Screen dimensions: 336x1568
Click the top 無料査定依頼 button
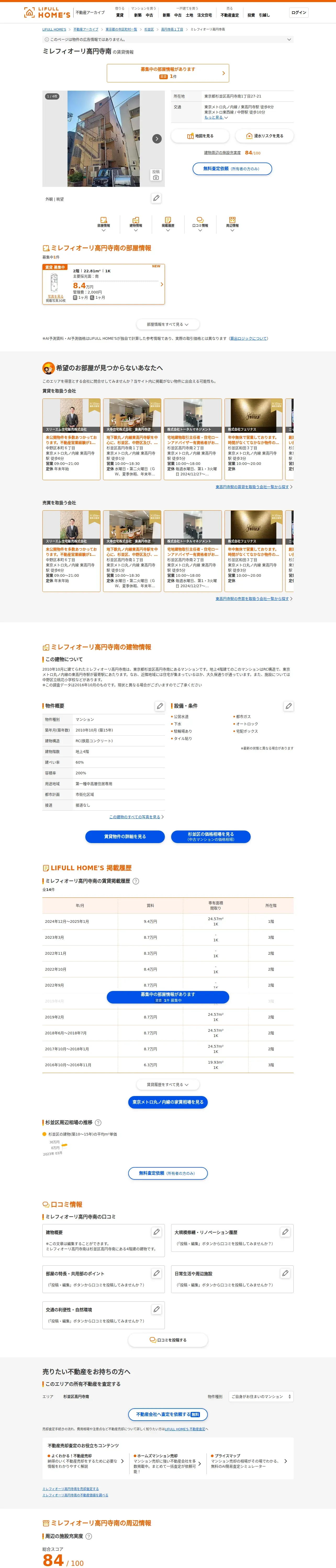click(x=232, y=169)
